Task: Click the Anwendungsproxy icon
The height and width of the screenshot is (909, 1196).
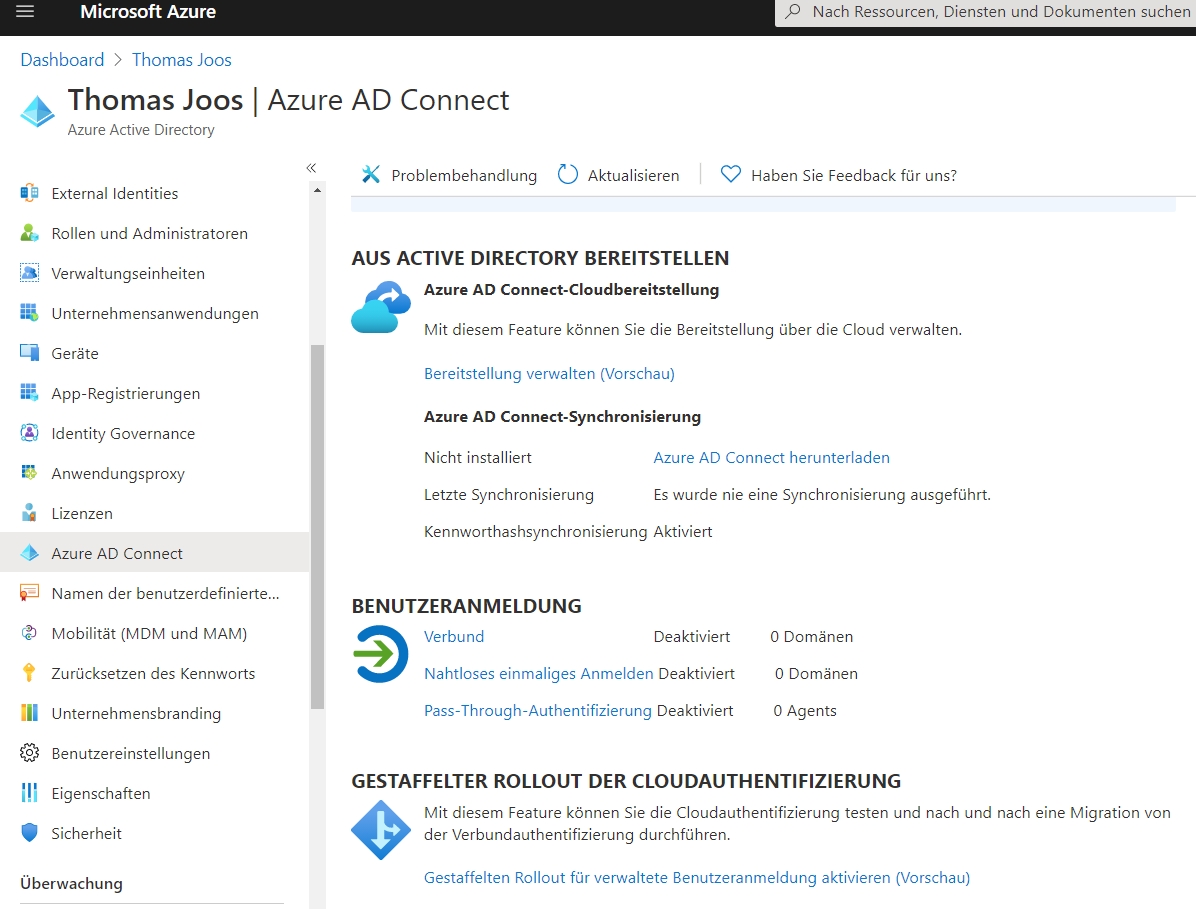Action: (29, 473)
